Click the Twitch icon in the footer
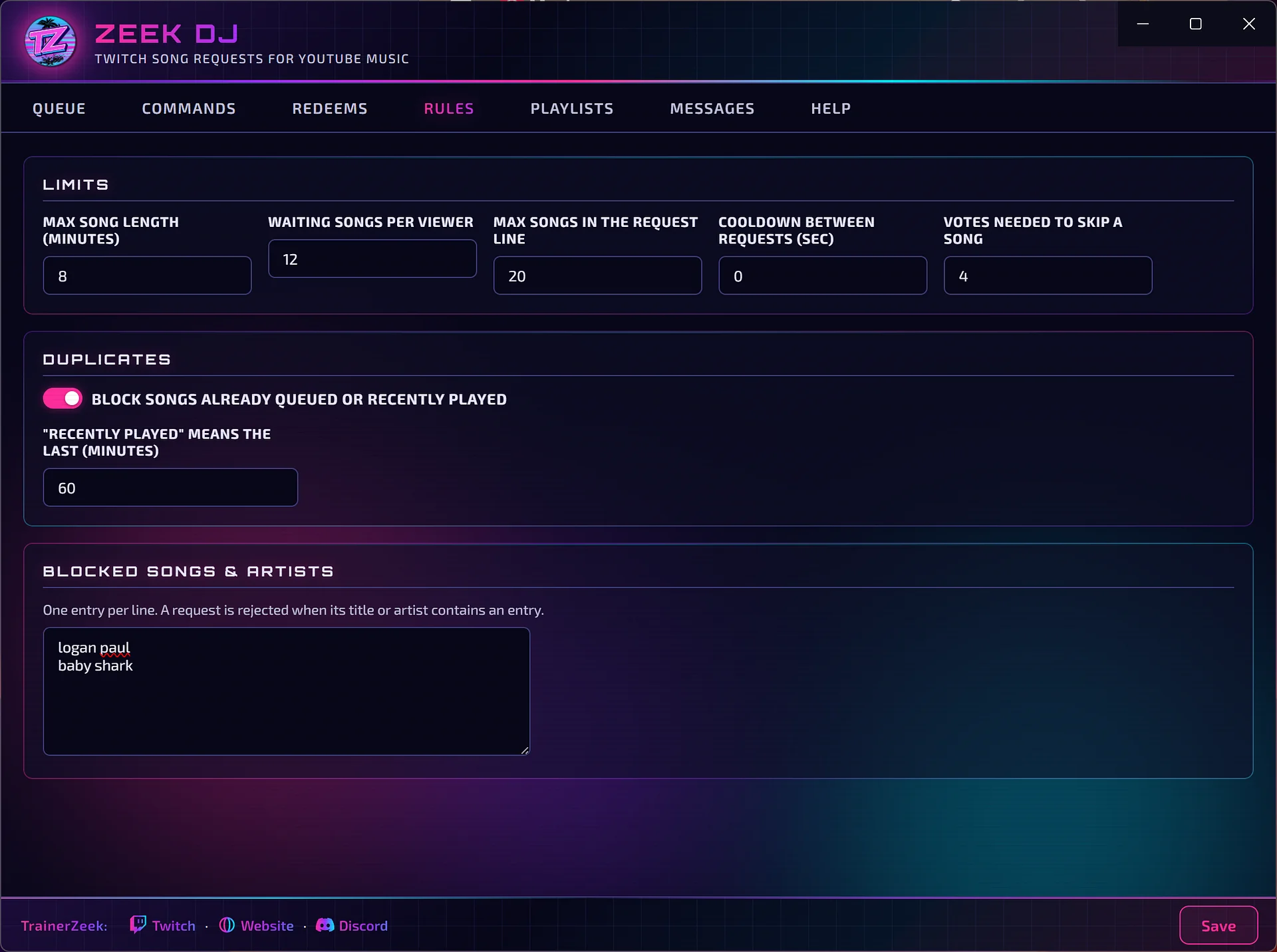 (x=138, y=925)
